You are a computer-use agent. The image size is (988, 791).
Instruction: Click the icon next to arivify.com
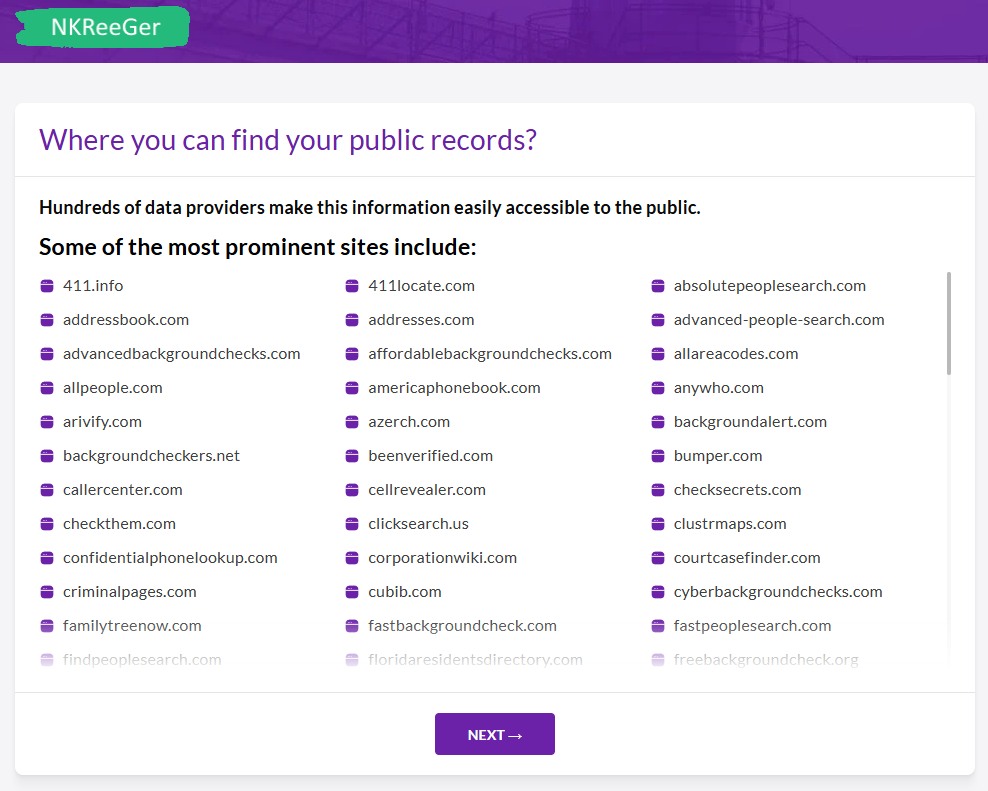tap(47, 422)
